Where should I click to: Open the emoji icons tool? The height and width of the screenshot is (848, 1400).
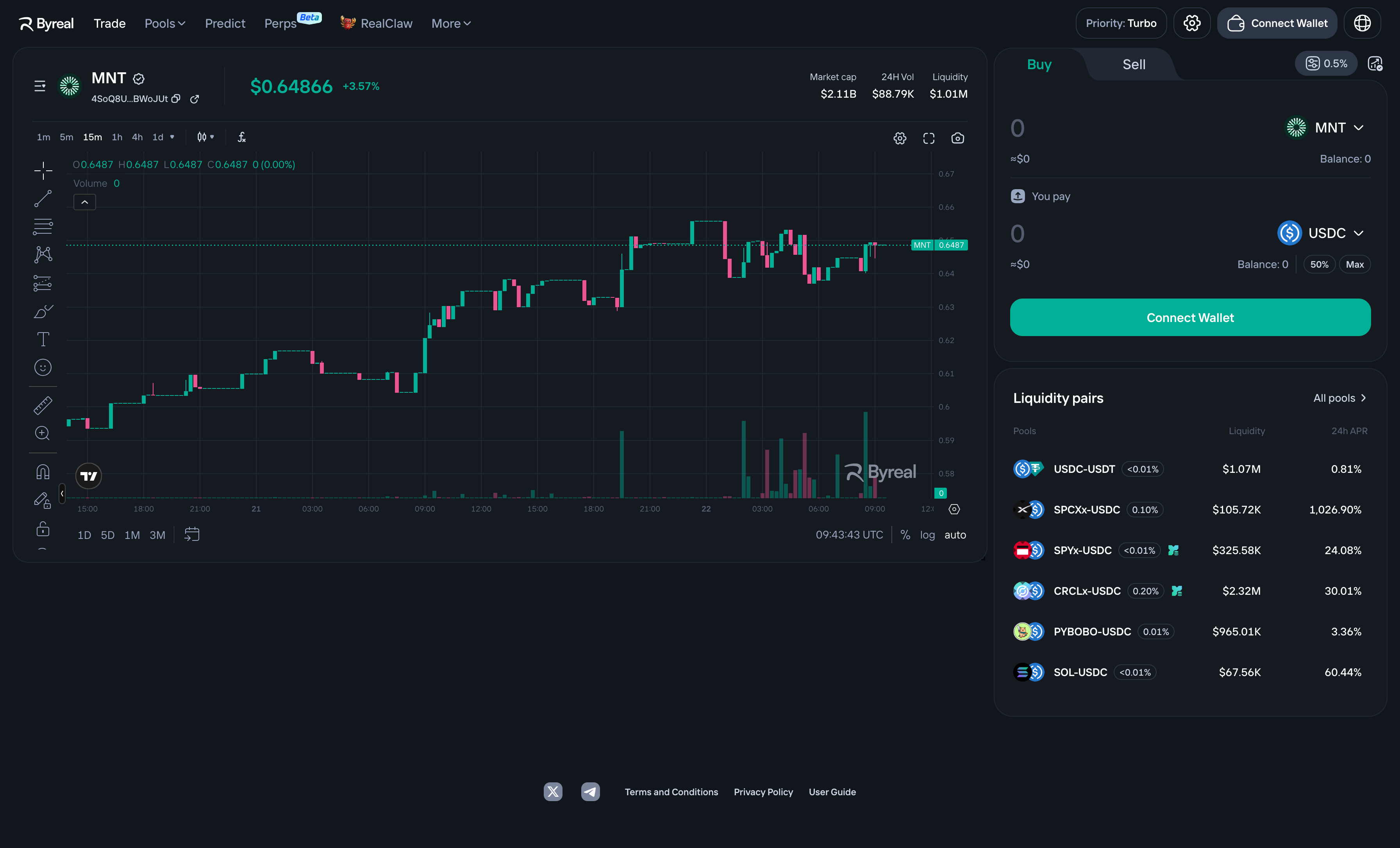(43, 367)
